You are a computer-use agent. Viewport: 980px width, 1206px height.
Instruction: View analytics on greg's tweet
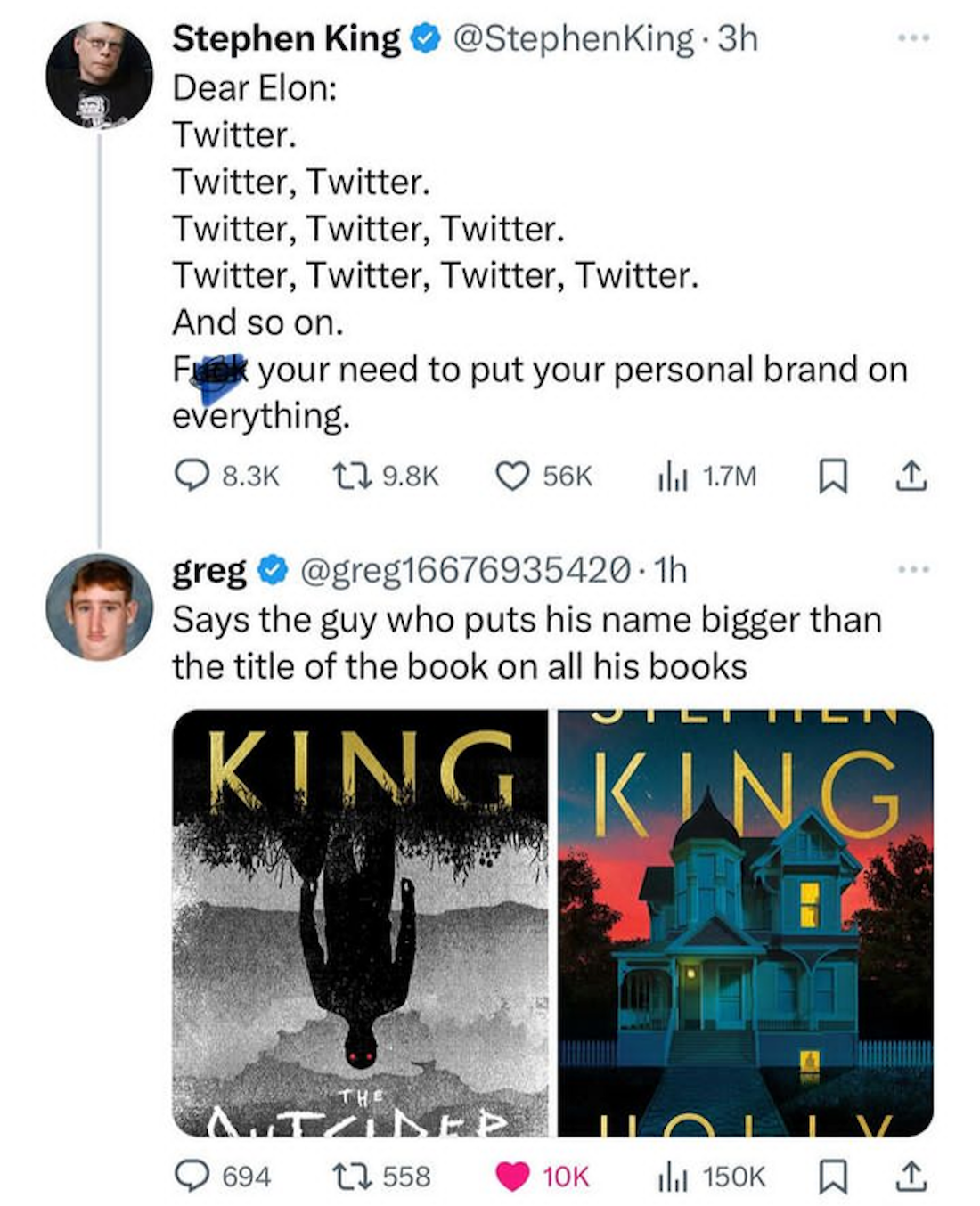point(668,1177)
